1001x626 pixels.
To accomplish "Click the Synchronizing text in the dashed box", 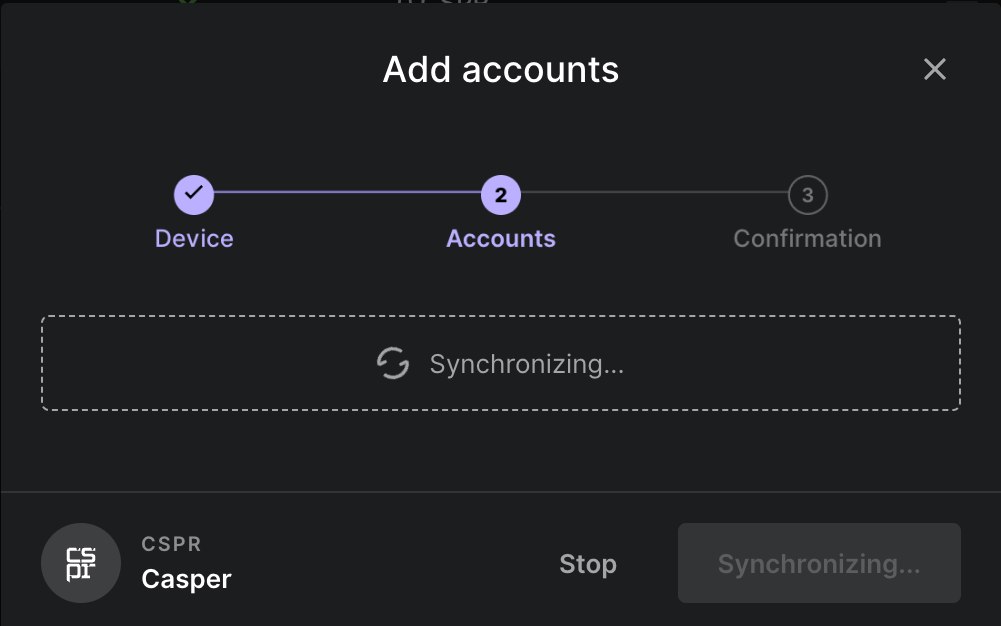I will point(527,364).
